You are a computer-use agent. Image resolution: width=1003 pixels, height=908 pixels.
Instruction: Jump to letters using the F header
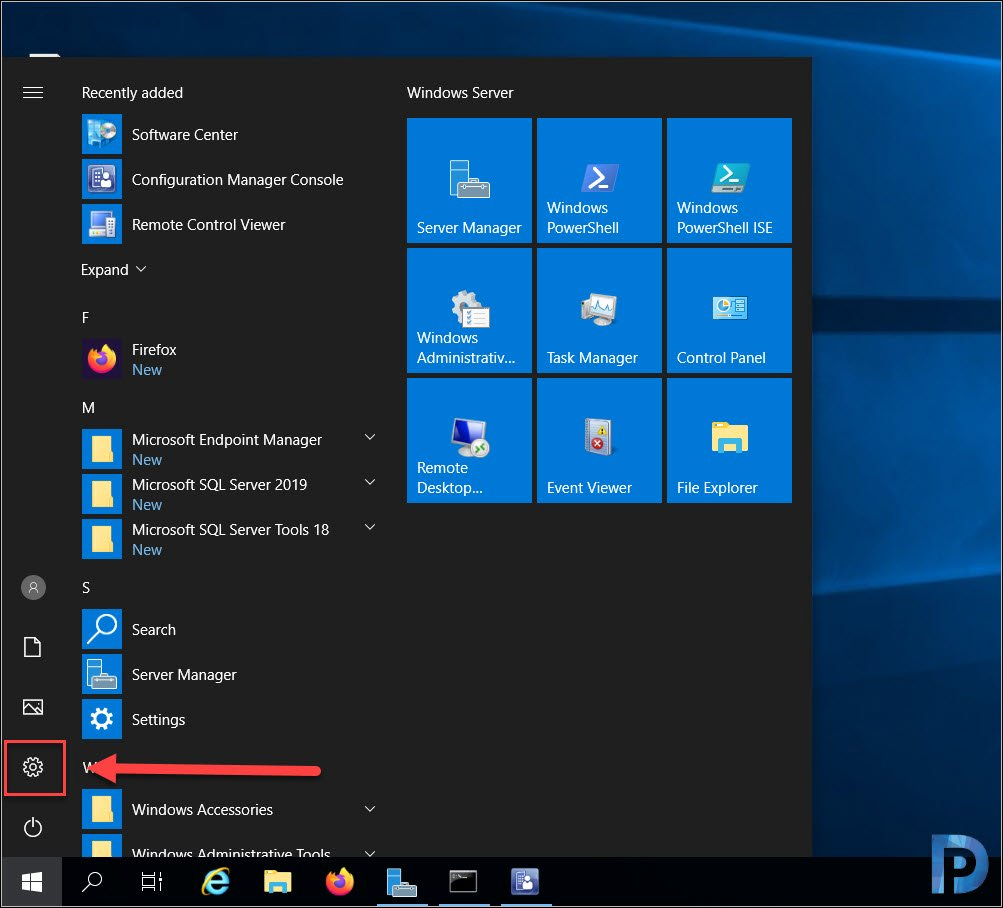(86, 317)
